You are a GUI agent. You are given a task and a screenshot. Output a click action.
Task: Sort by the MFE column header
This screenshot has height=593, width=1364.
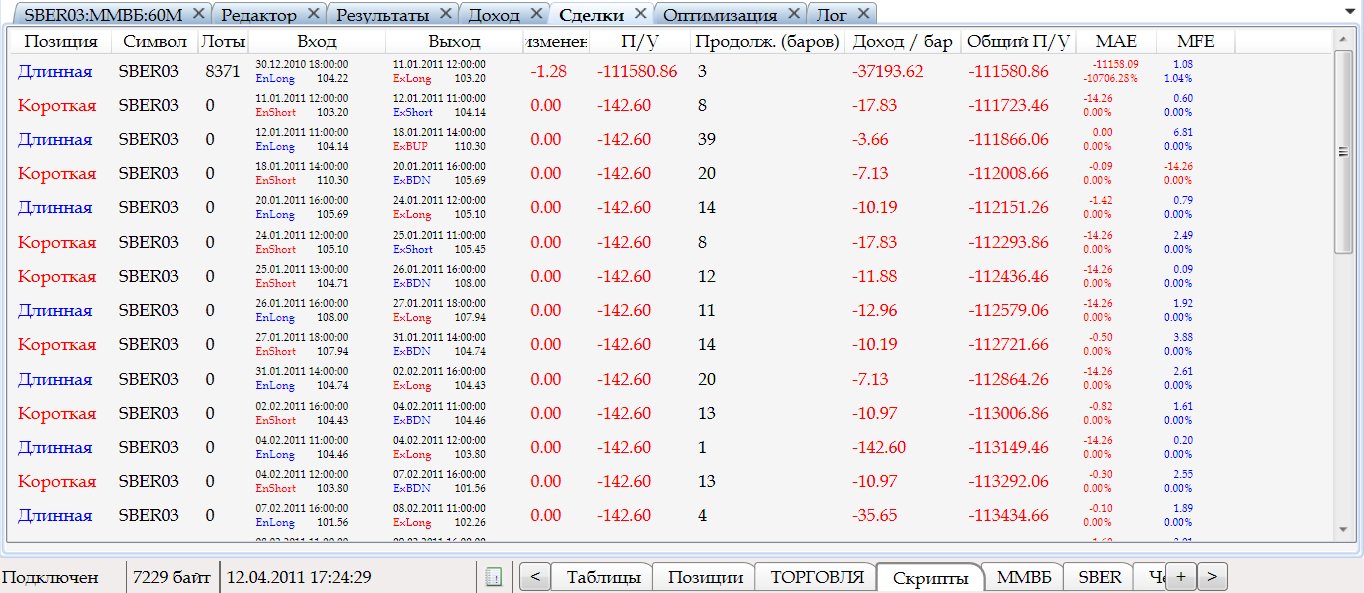click(1195, 41)
